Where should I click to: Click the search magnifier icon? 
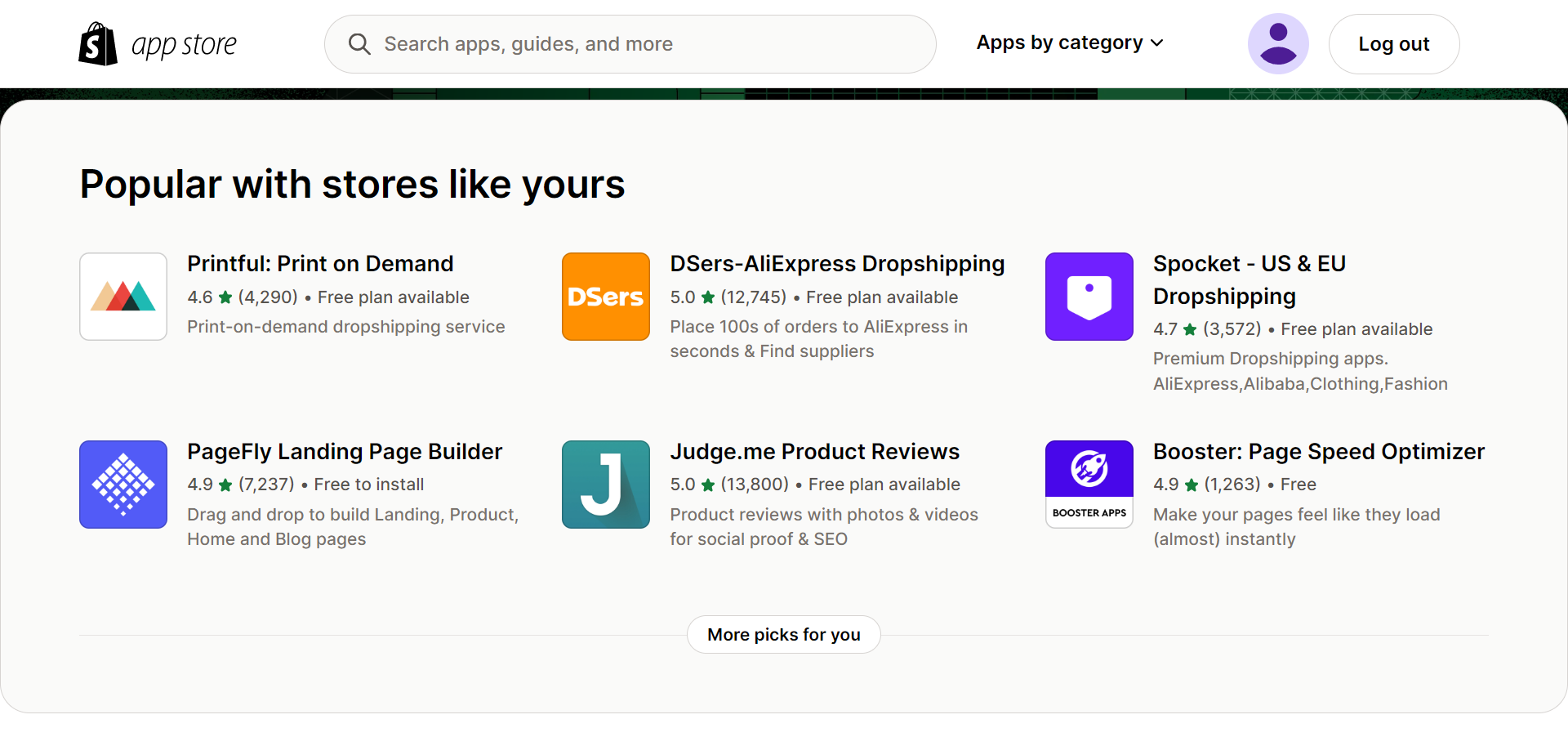tap(359, 44)
